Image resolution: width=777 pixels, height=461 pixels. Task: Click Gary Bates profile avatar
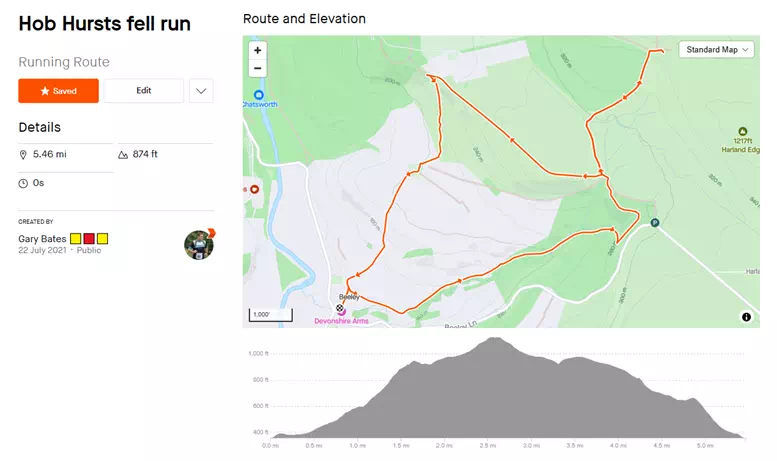pyautogui.click(x=199, y=245)
